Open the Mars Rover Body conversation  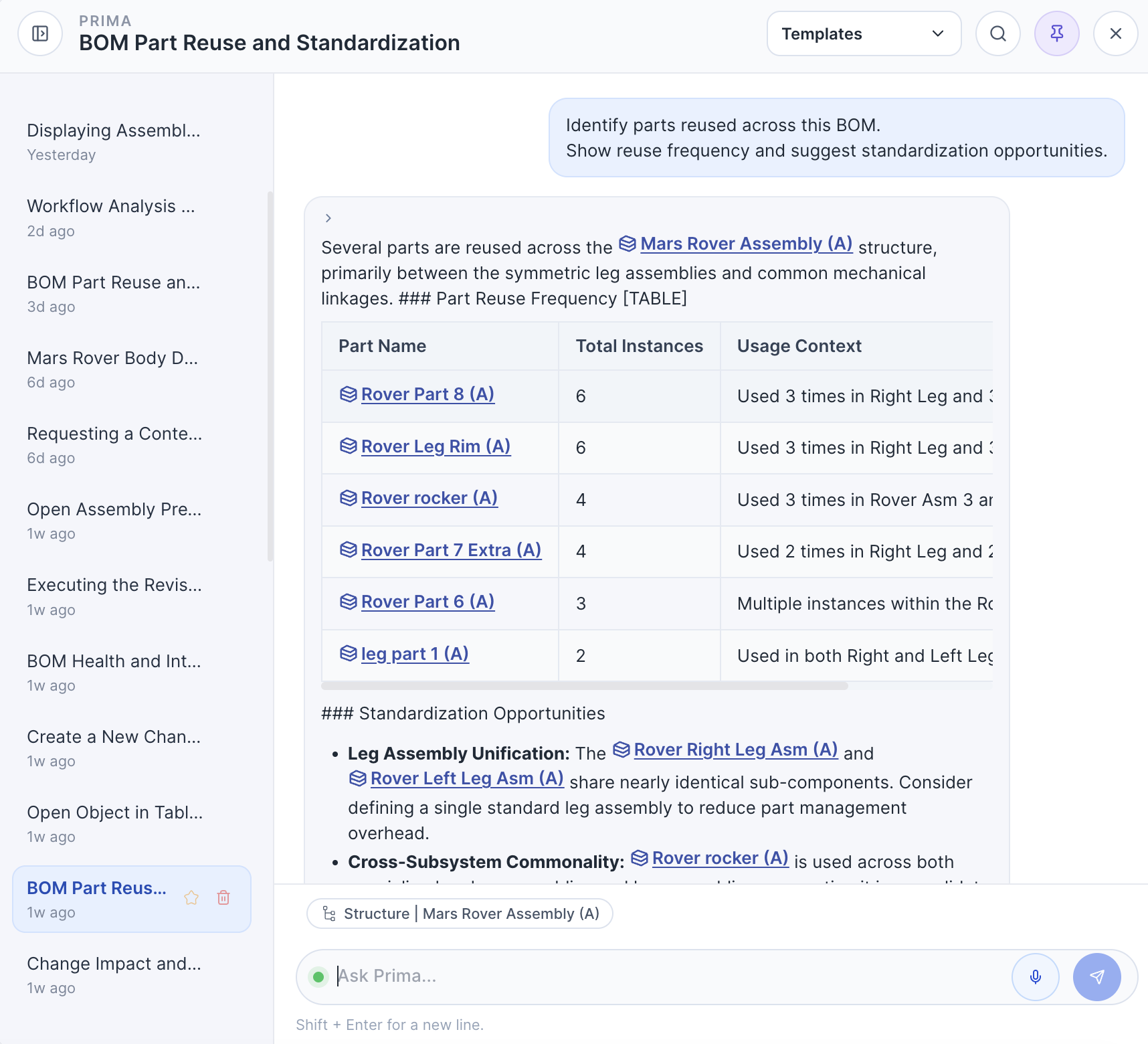112,369
